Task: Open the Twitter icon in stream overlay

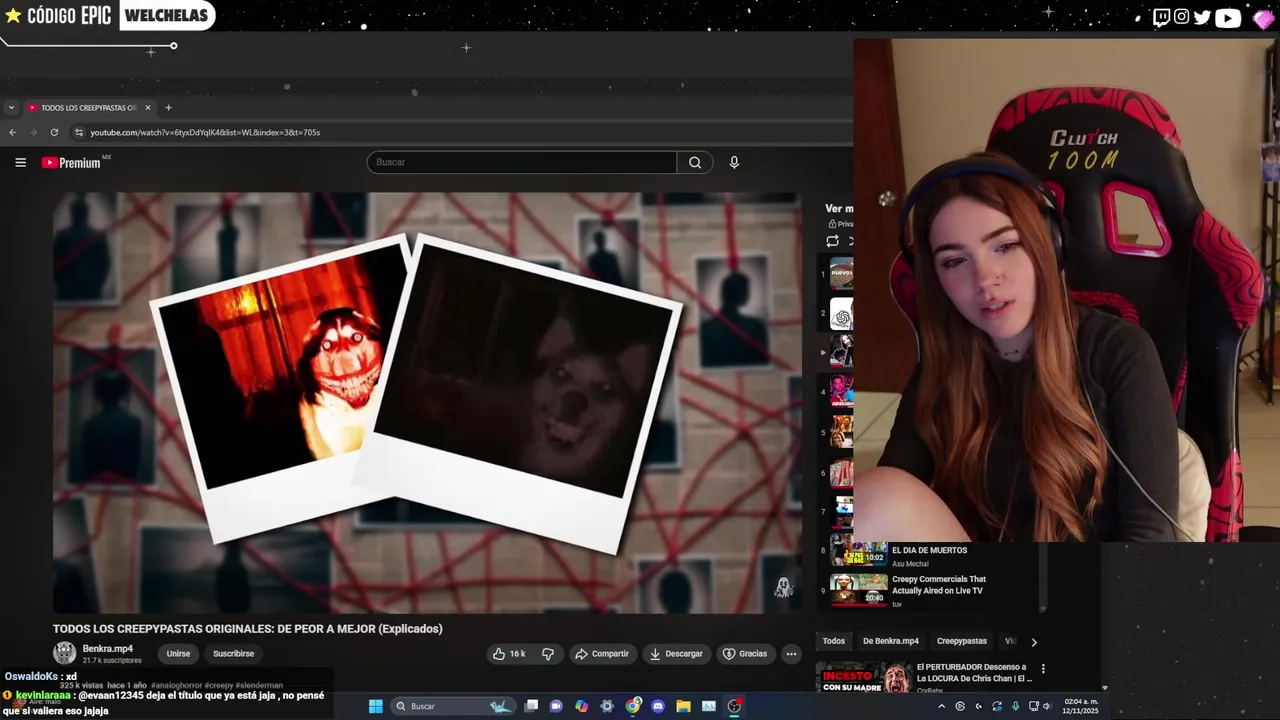Action: point(1202,17)
